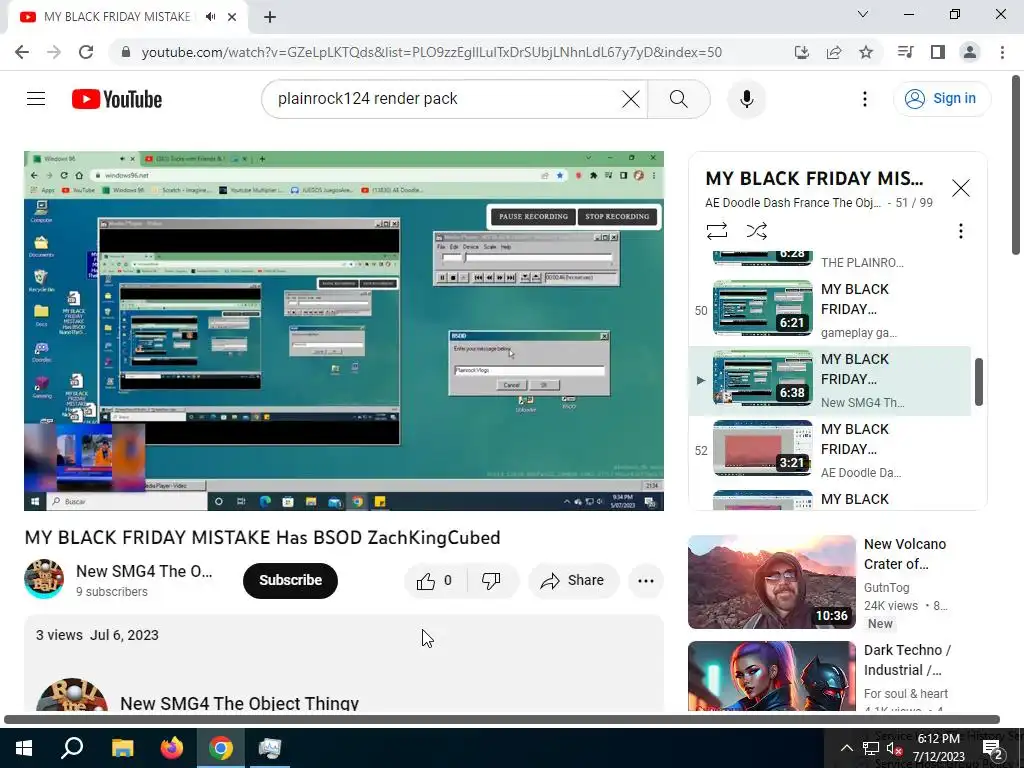
Task: Open more actions menu beside Share
Action: (645, 581)
